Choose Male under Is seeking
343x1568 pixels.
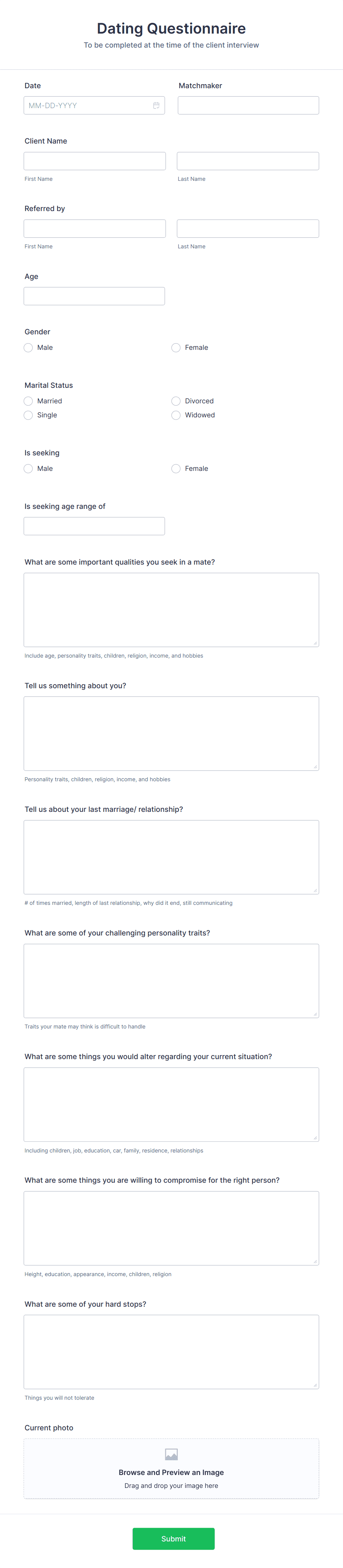tap(28, 469)
